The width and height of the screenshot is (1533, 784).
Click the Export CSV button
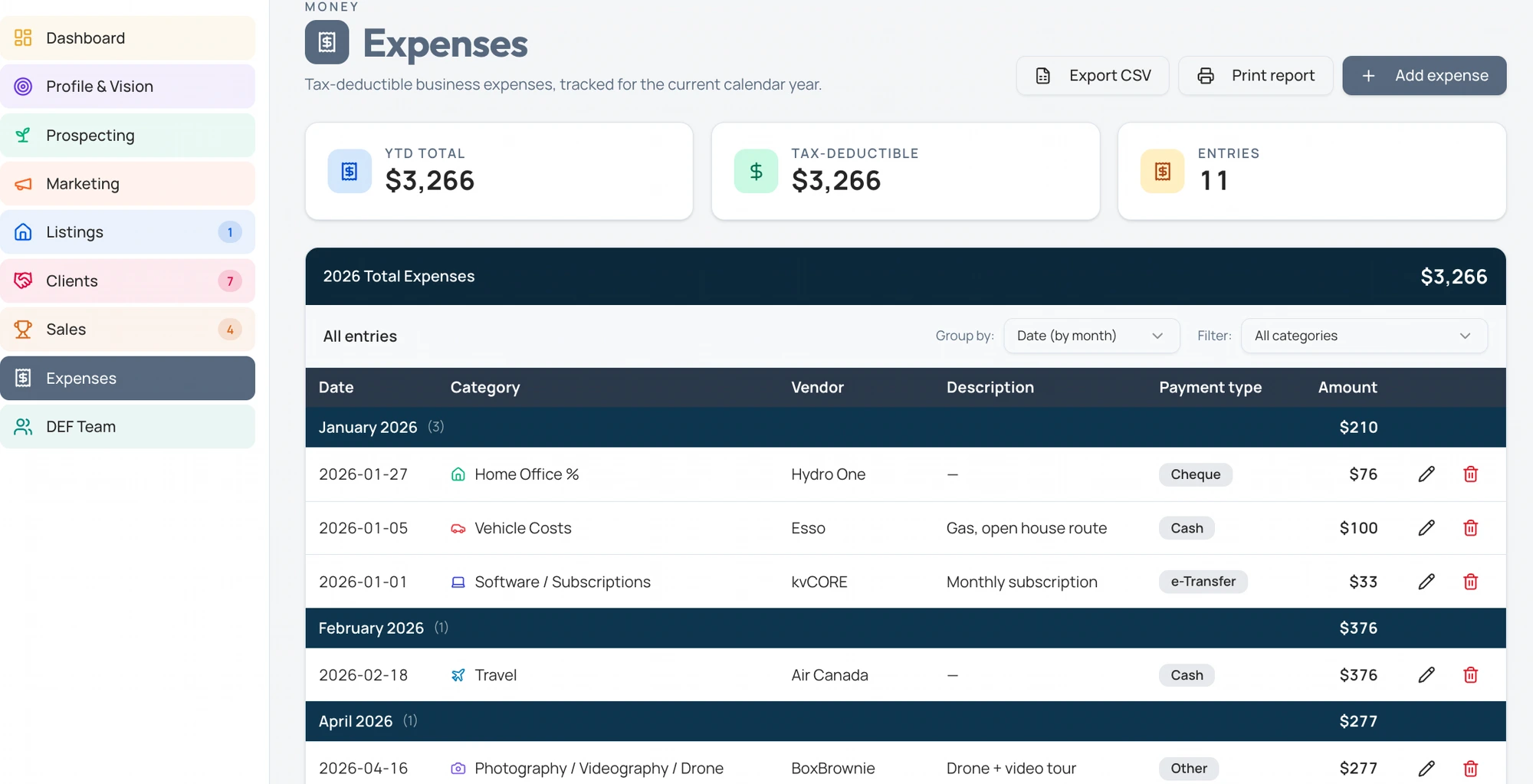coord(1092,75)
